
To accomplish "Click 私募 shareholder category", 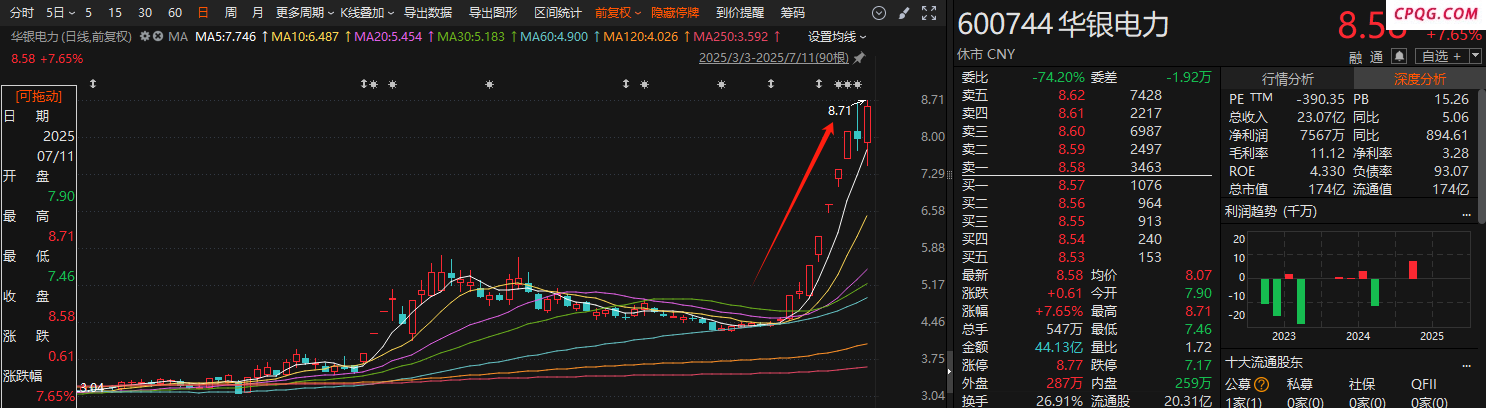I will tap(1300, 383).
